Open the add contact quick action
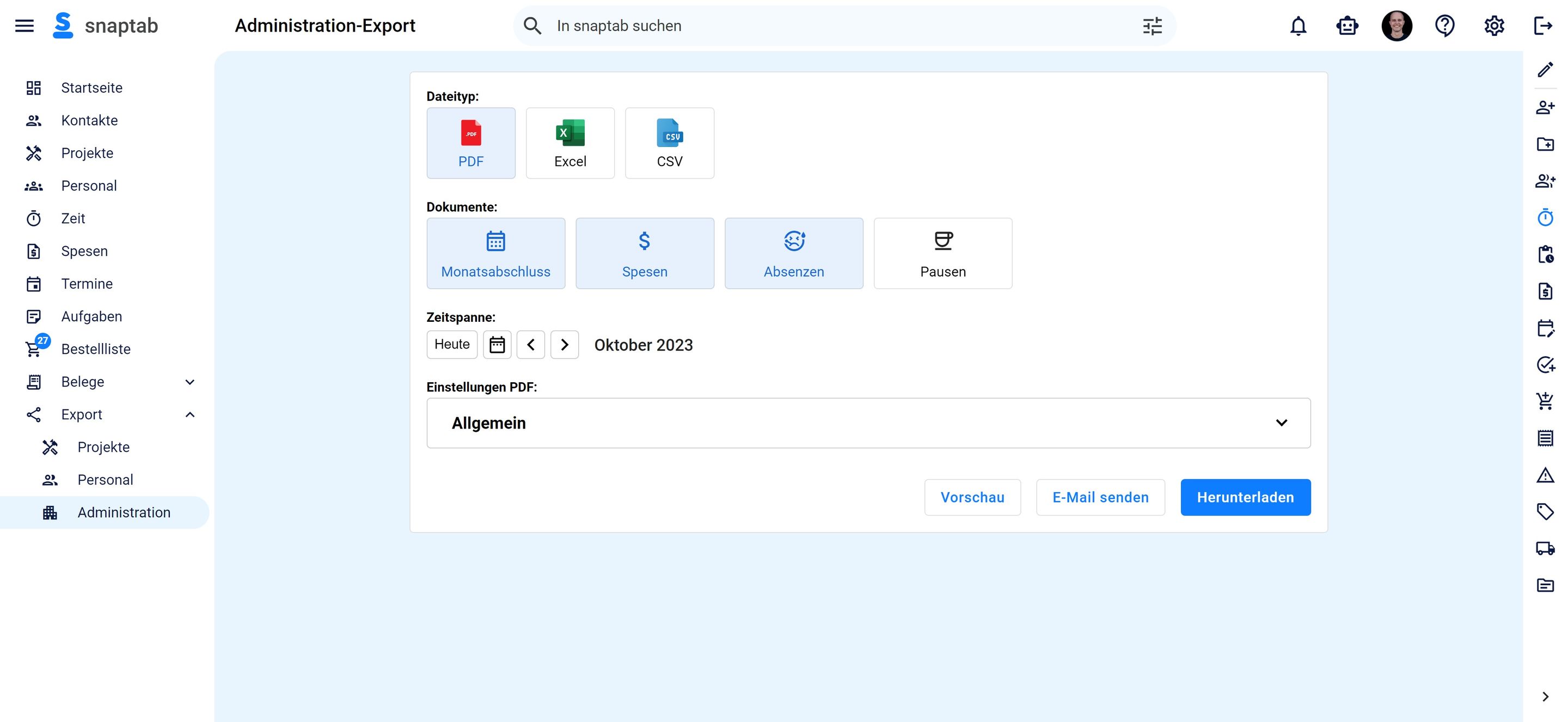This screenshot has height=722, width=1568. tap(1546, 107)
